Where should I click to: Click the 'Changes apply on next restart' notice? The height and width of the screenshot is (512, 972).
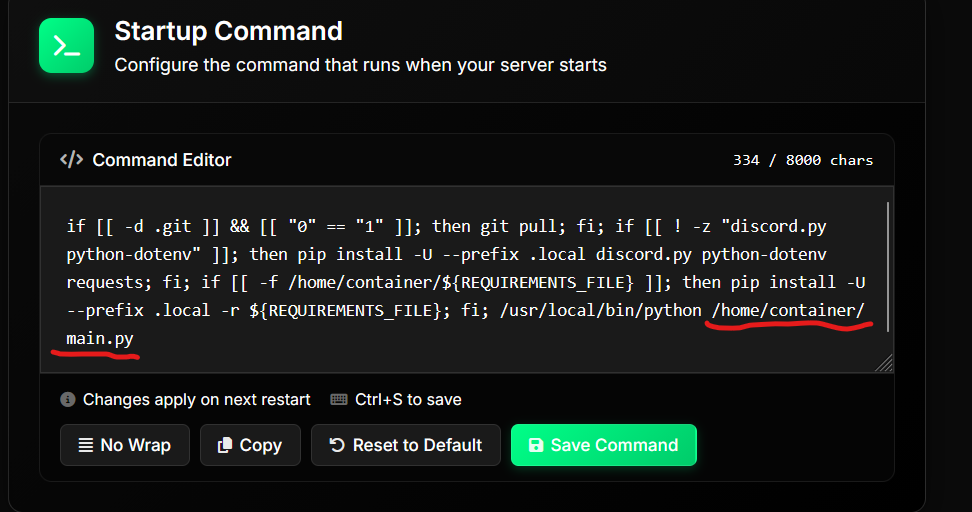pos(196,399)
